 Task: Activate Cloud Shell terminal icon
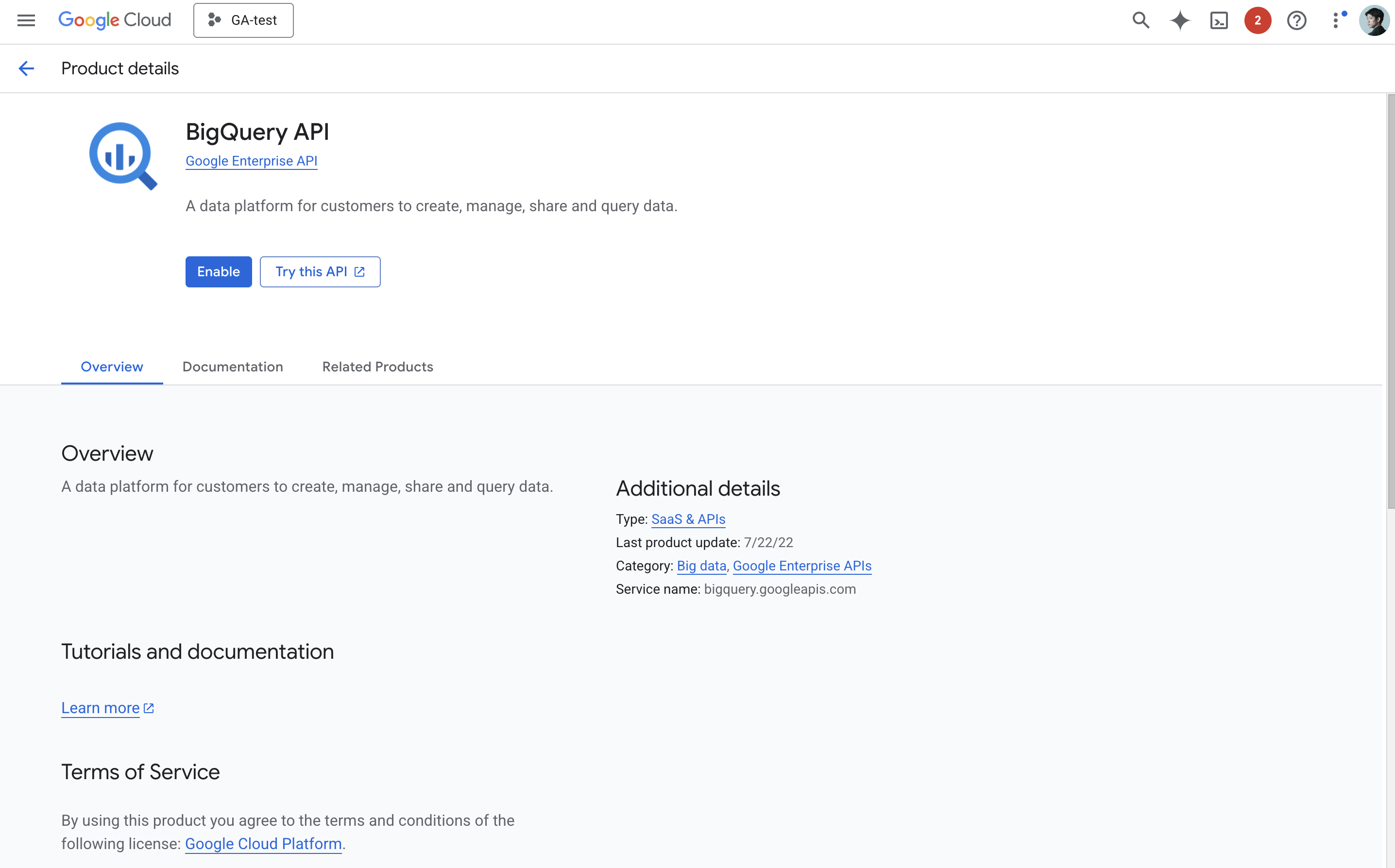click(x=1219, y=21)
